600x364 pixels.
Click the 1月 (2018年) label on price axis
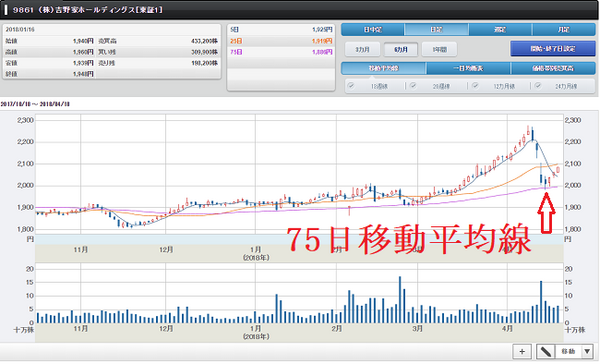pos(256,254)
